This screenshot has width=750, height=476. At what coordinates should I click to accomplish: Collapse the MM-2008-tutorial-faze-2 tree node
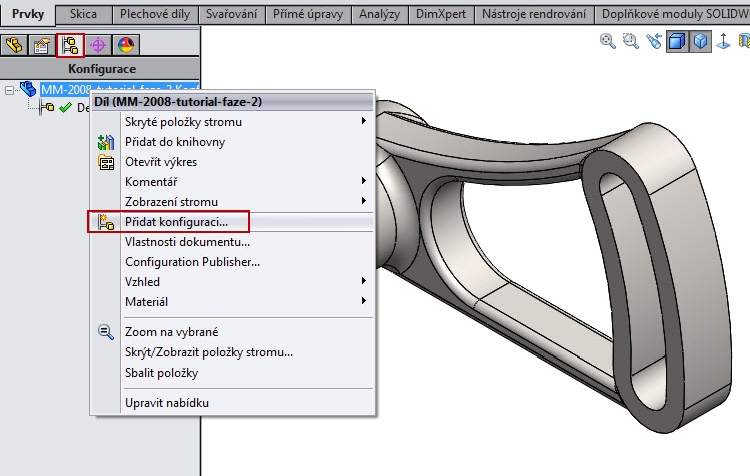pyautogui.click(x=10, y=90)
